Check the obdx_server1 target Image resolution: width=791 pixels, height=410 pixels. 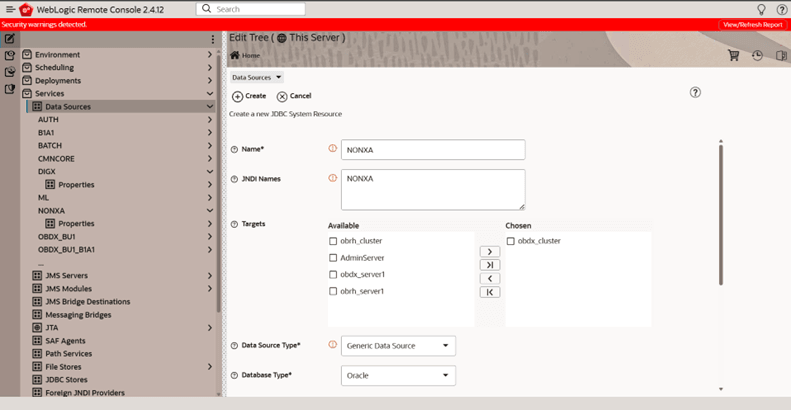(333, 274)
